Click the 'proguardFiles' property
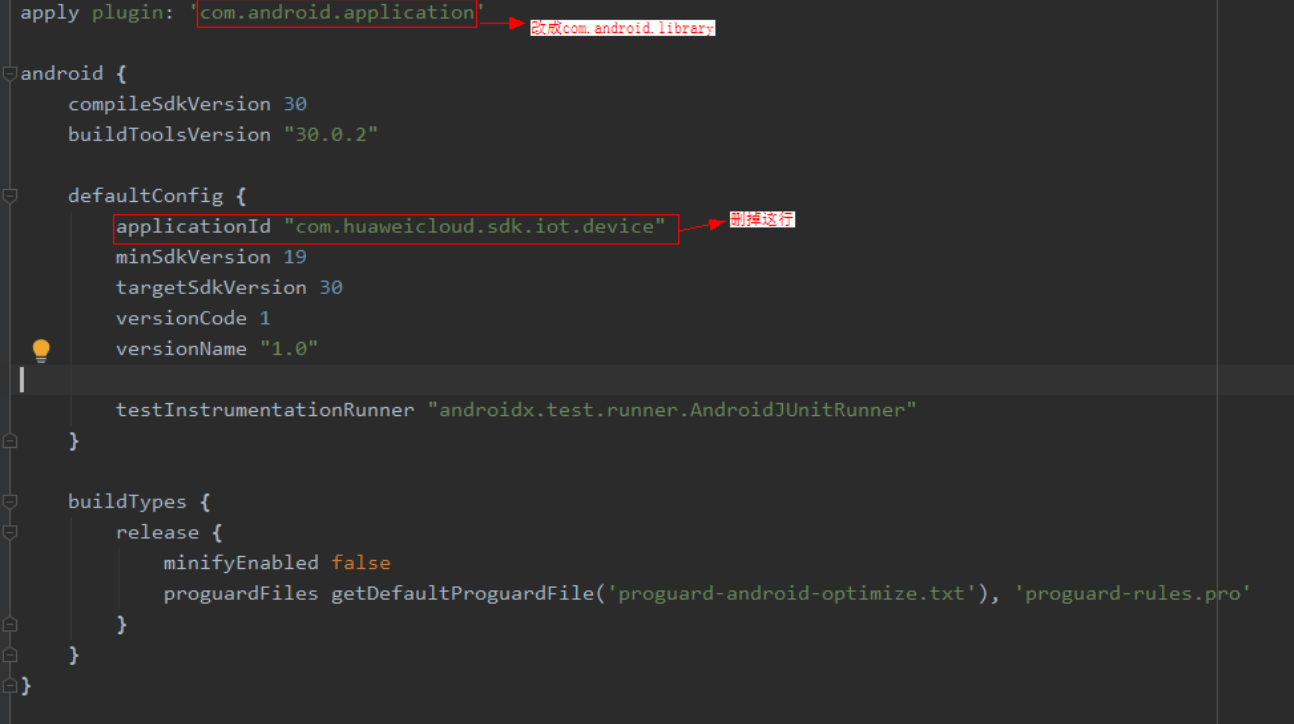The height and width of the screenshot is (724, 1294). pyautogui.click(x=241, y=594)
